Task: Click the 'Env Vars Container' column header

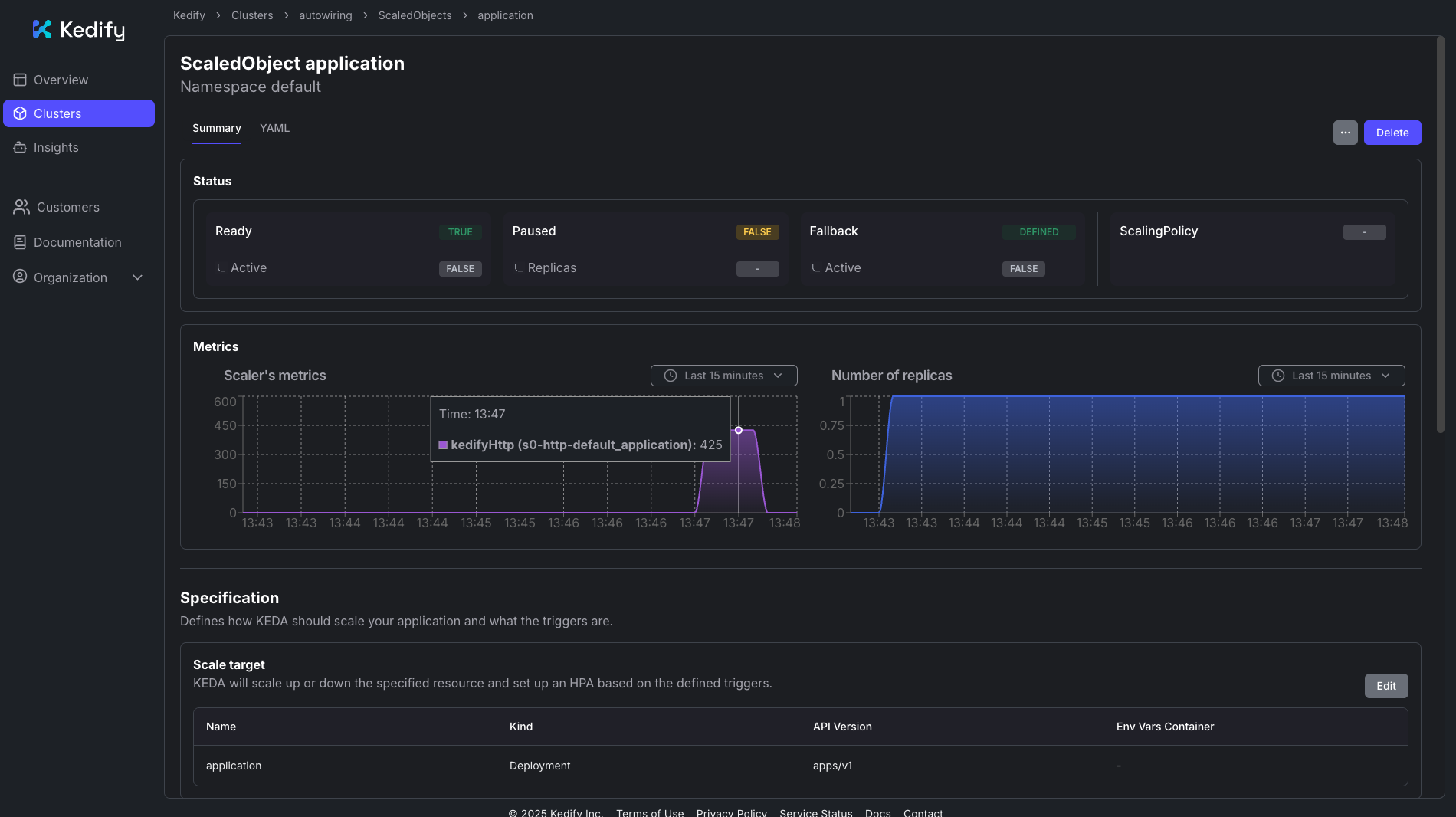Action: click(x=1165, y=727)
